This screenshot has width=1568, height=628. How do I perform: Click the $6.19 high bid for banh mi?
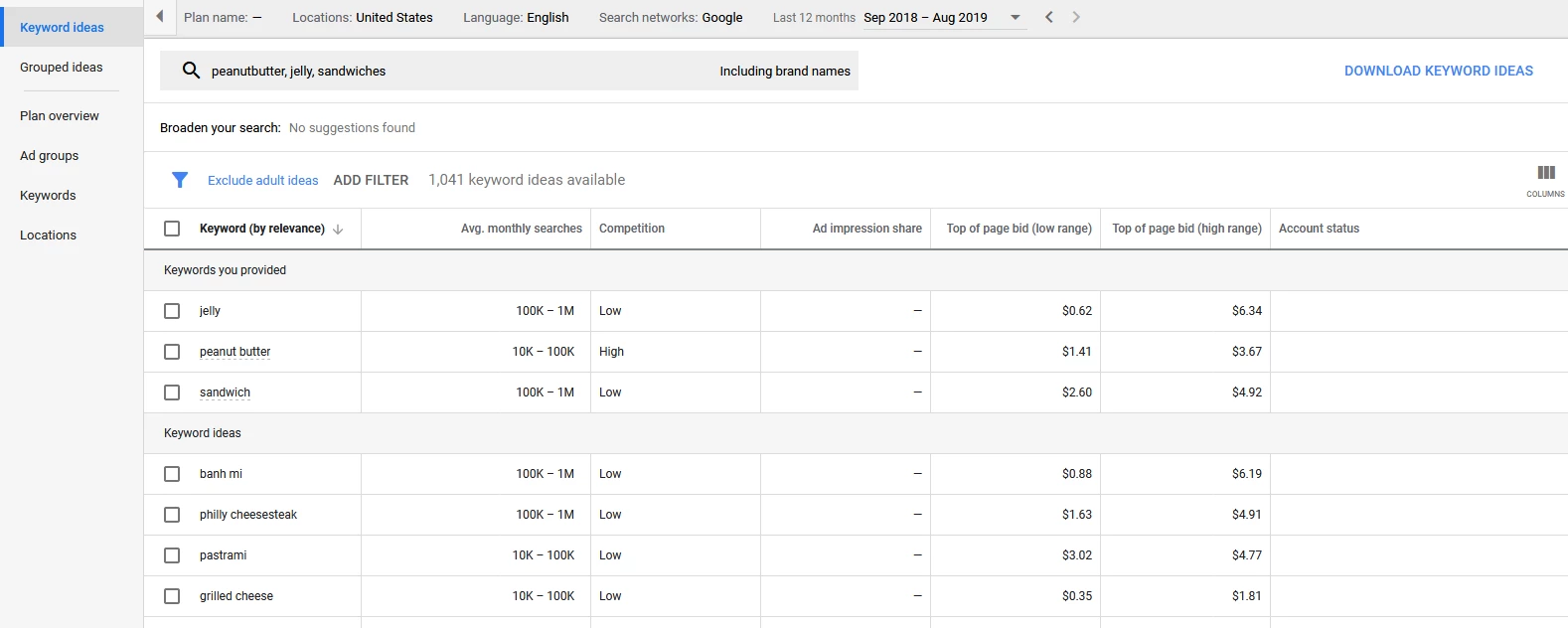1247,474
